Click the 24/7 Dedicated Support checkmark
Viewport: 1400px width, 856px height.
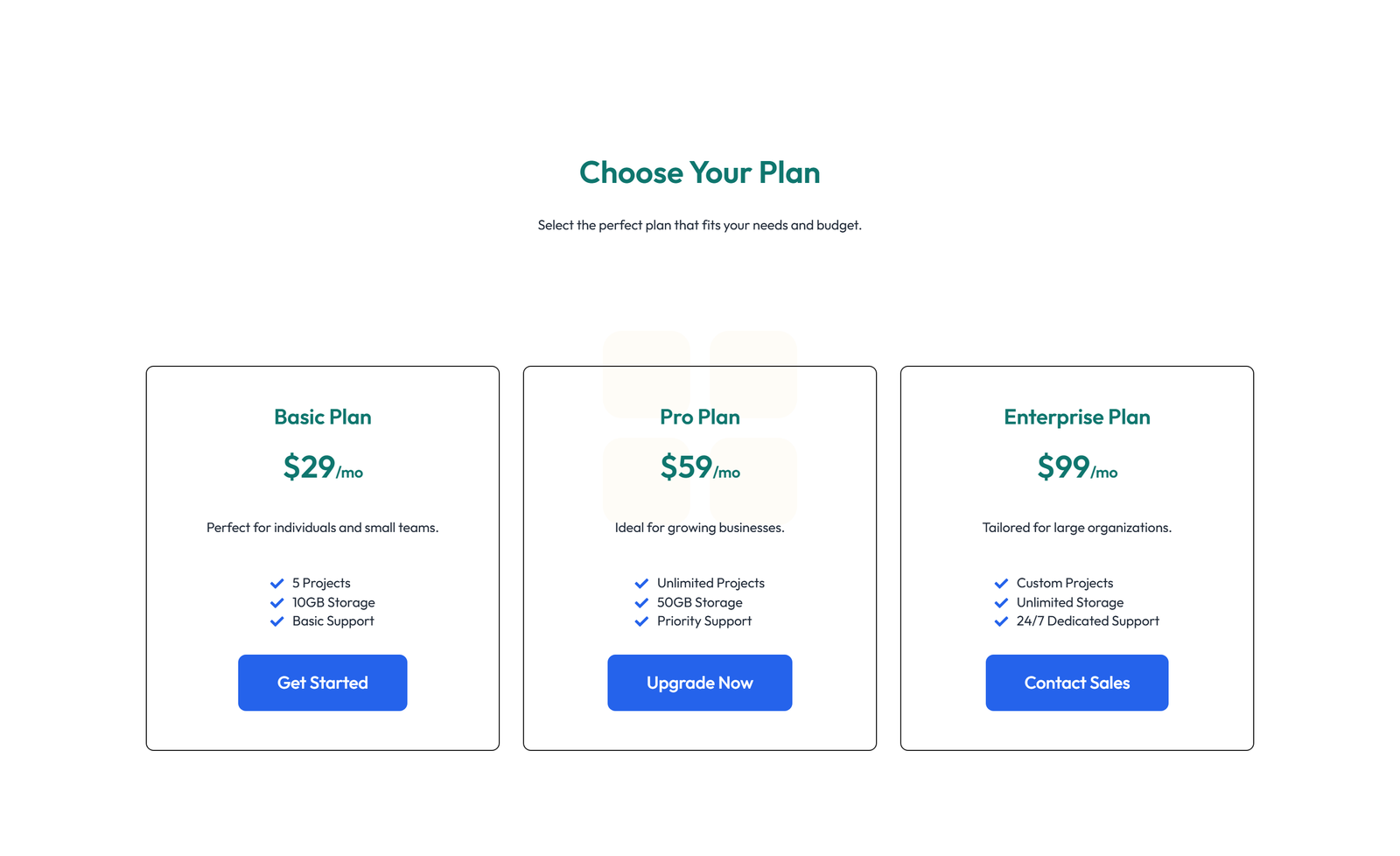click(1001, 621)
